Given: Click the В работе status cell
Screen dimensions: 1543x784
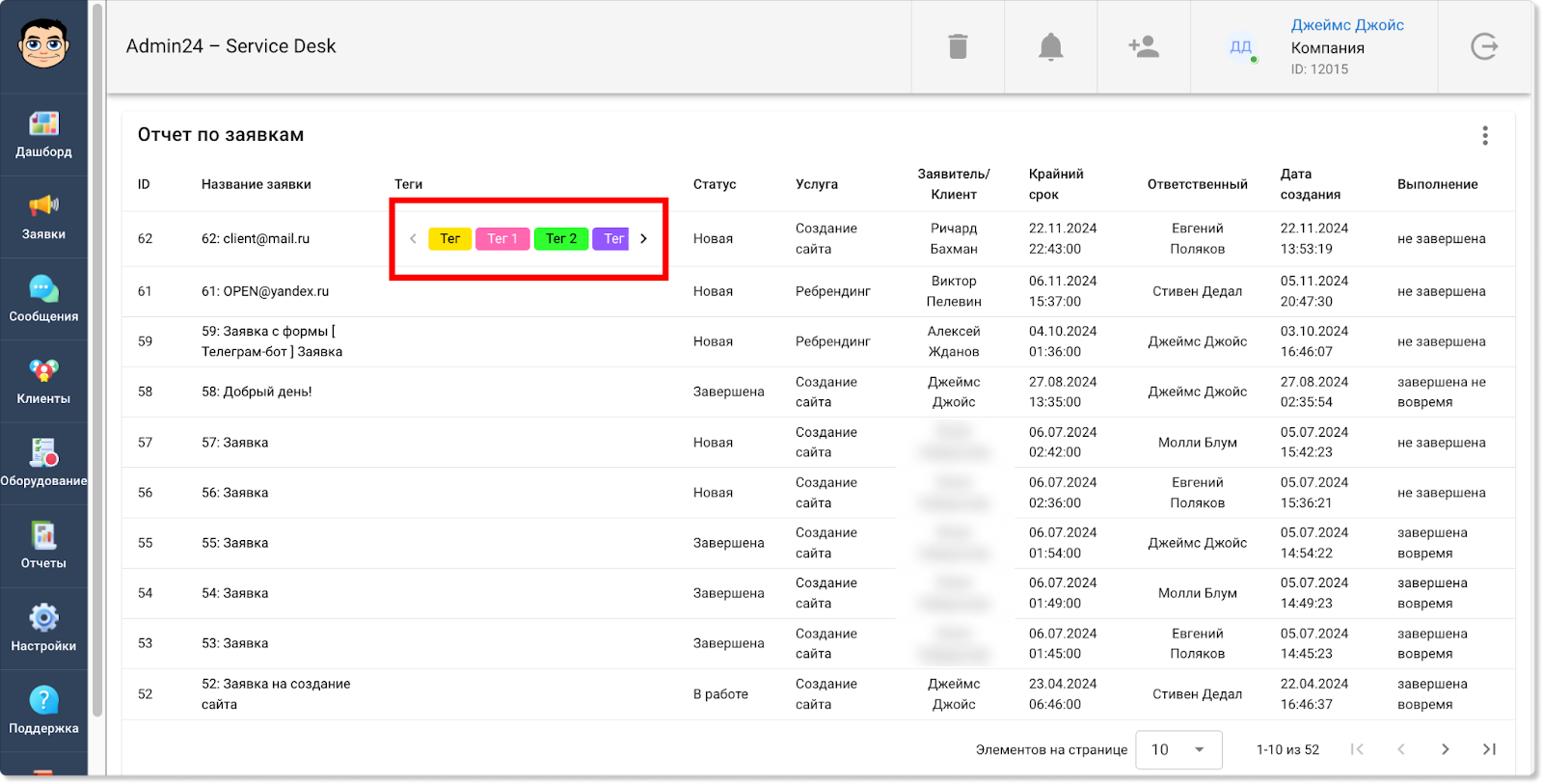Looking at the screenshot, I should (720, 694).
